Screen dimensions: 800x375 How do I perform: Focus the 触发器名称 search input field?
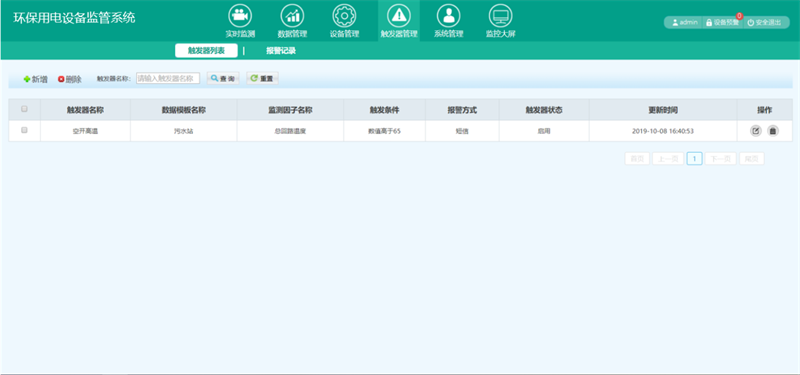coord(168,79)
